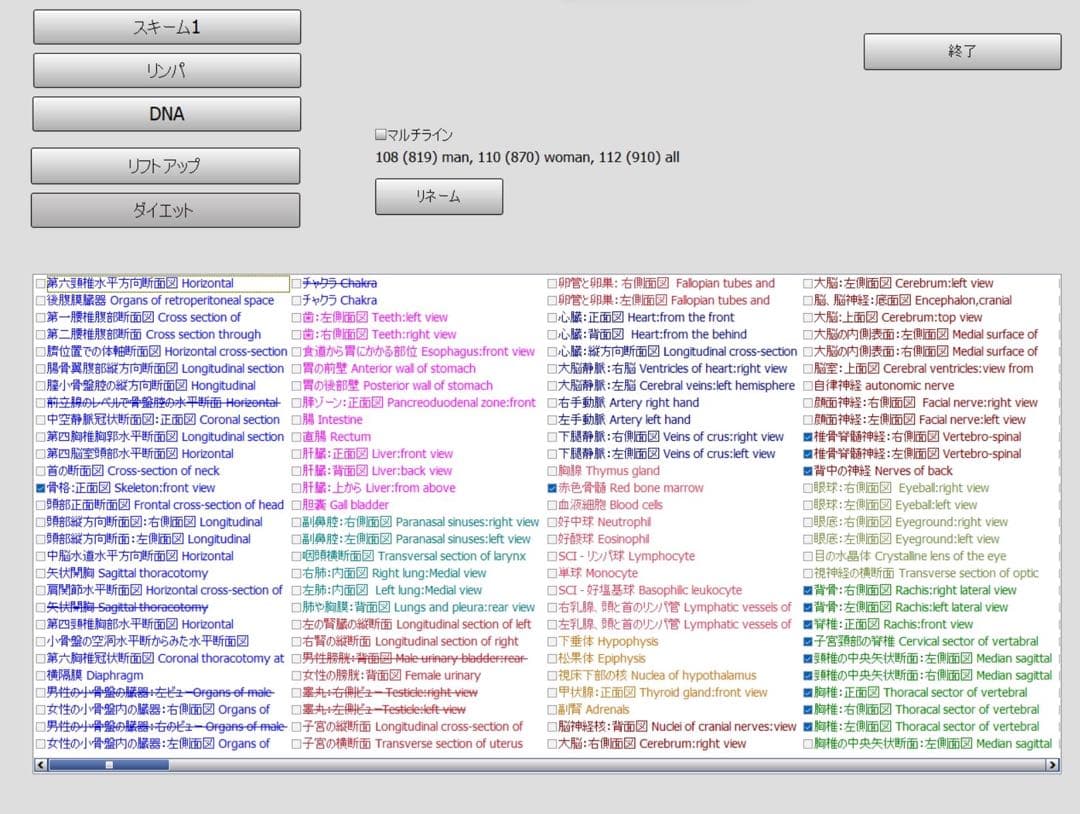This screenshot has width=1080, height=814.
Task: Check the Gall bladder checkbox
Action: click(296, 505)
